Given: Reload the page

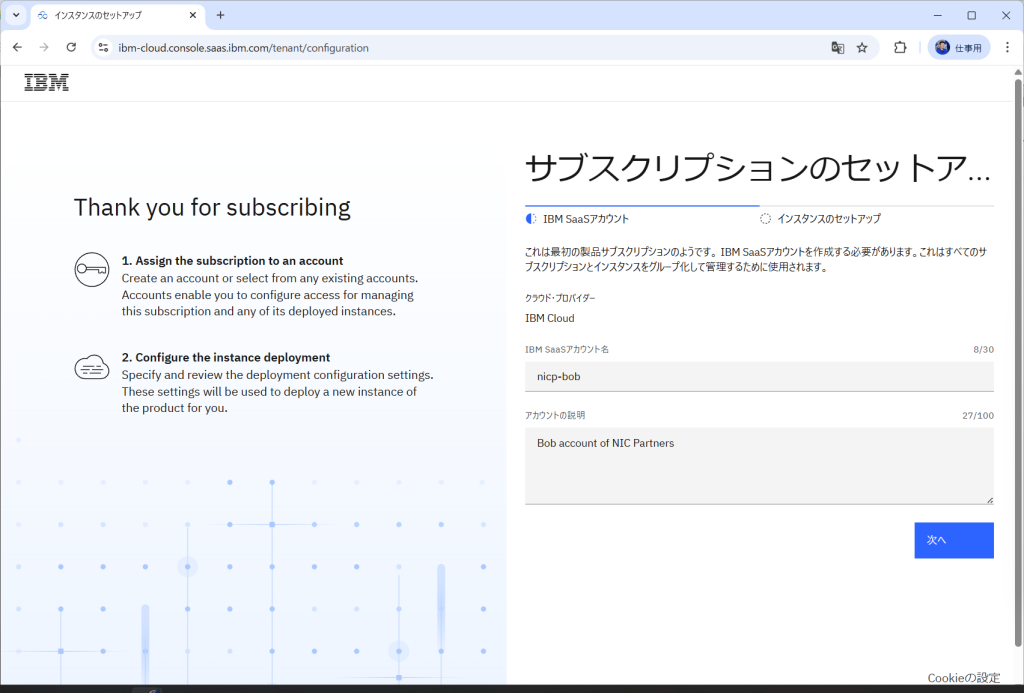Looking at the screenshot, I should (x=71, y=48).
